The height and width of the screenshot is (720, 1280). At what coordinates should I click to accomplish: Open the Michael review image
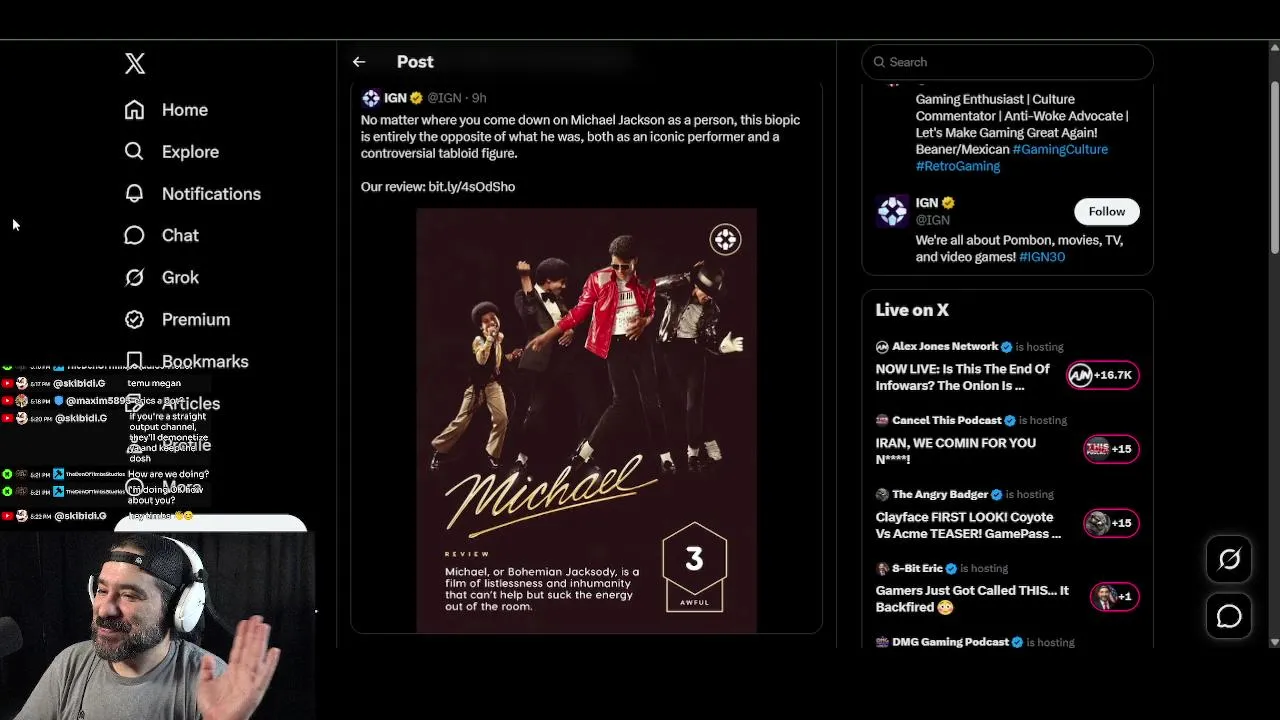click(586, 421)
